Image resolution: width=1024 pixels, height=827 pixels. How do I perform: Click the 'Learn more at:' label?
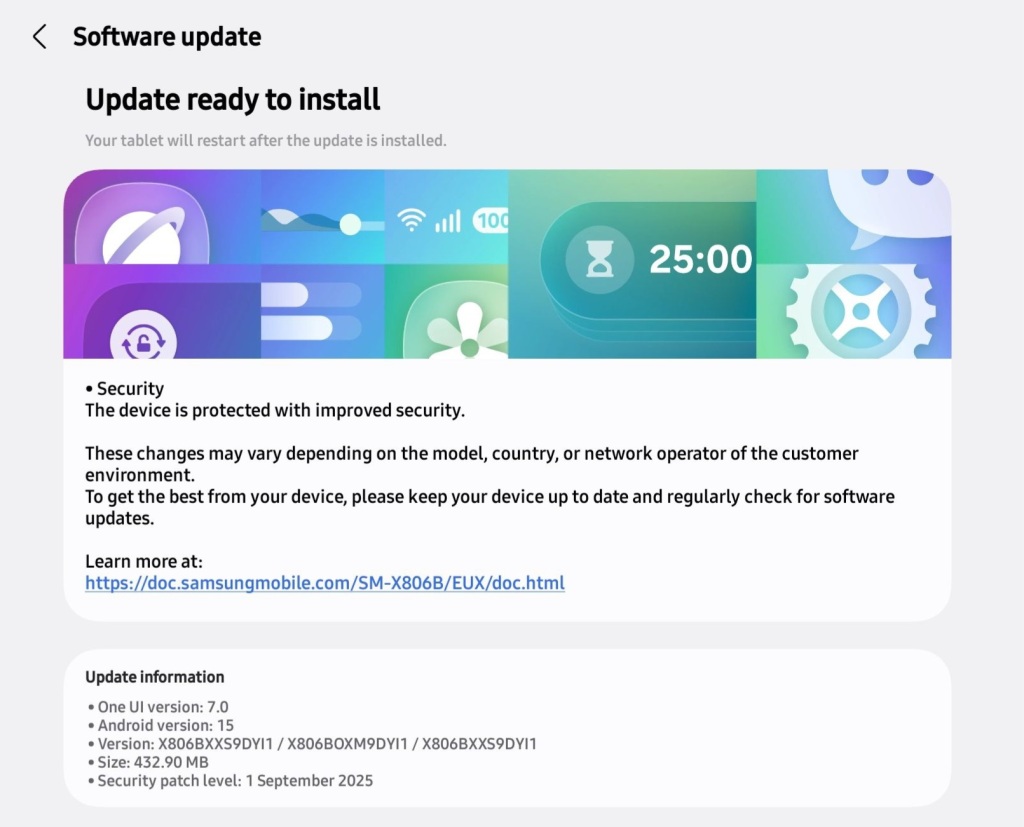[x=144, y=562]
